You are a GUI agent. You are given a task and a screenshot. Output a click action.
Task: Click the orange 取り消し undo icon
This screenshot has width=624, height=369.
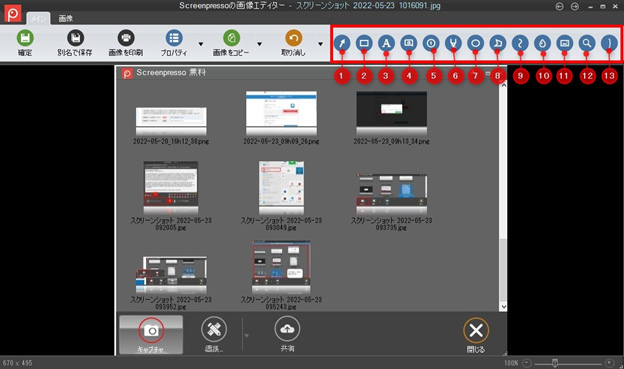pos(294,38)
